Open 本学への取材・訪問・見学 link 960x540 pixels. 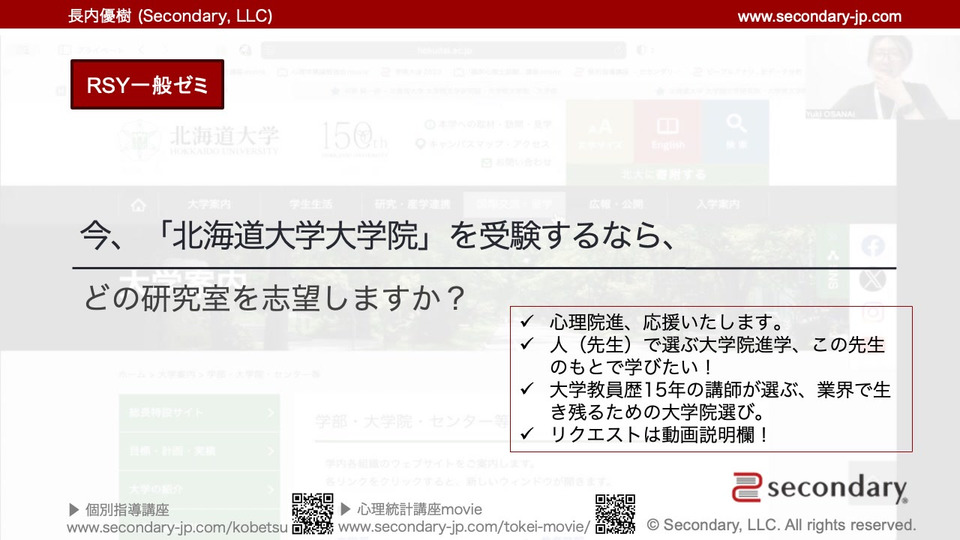coord(488,124)
